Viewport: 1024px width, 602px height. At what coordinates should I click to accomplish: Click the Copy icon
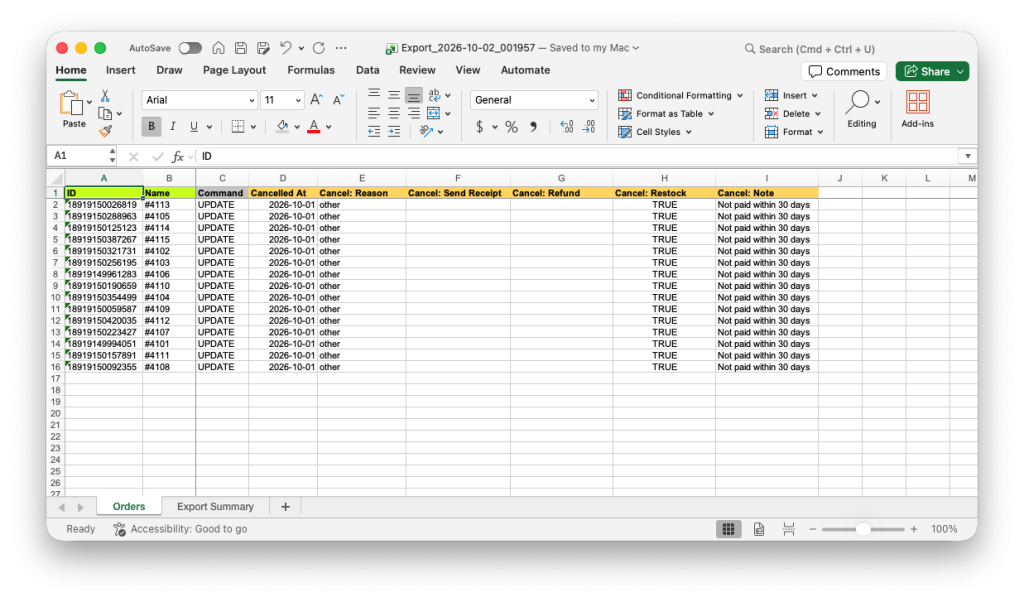pyautogui.click(x=105, y=114)
